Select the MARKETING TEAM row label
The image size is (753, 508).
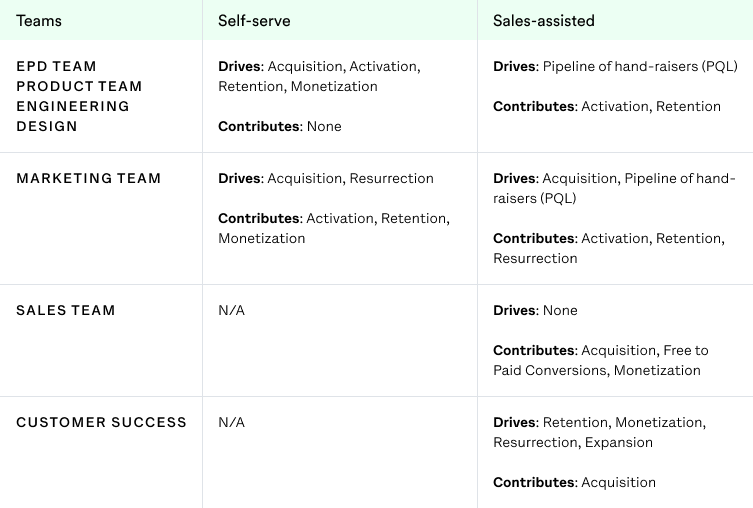coord(89,179)
